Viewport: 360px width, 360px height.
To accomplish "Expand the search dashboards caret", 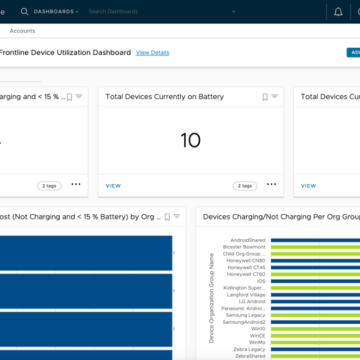I will (x=234, y=12).
